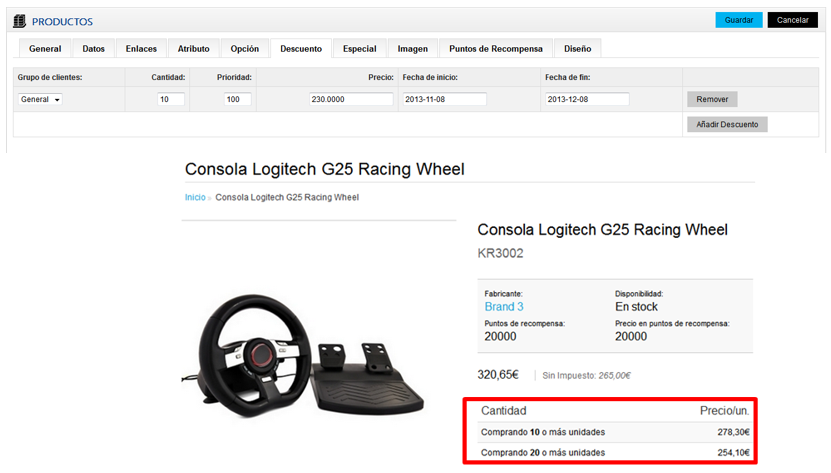Click the Sin Impuesto 265,00€ text
The width and height of the screenshot is (831, 473).
(x=587, y=375)
